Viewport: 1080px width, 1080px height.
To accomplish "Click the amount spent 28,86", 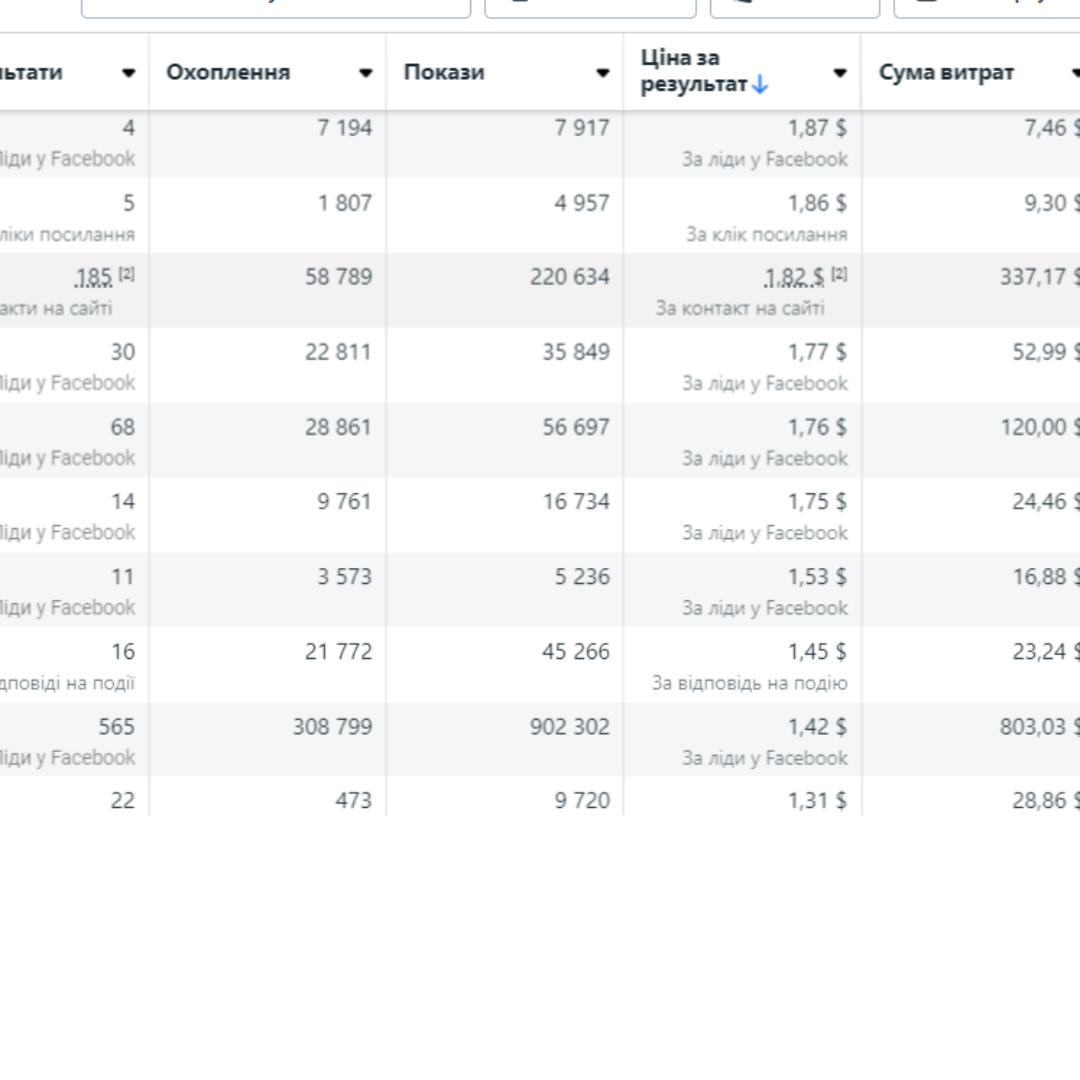I will (x=1045, y=800).
